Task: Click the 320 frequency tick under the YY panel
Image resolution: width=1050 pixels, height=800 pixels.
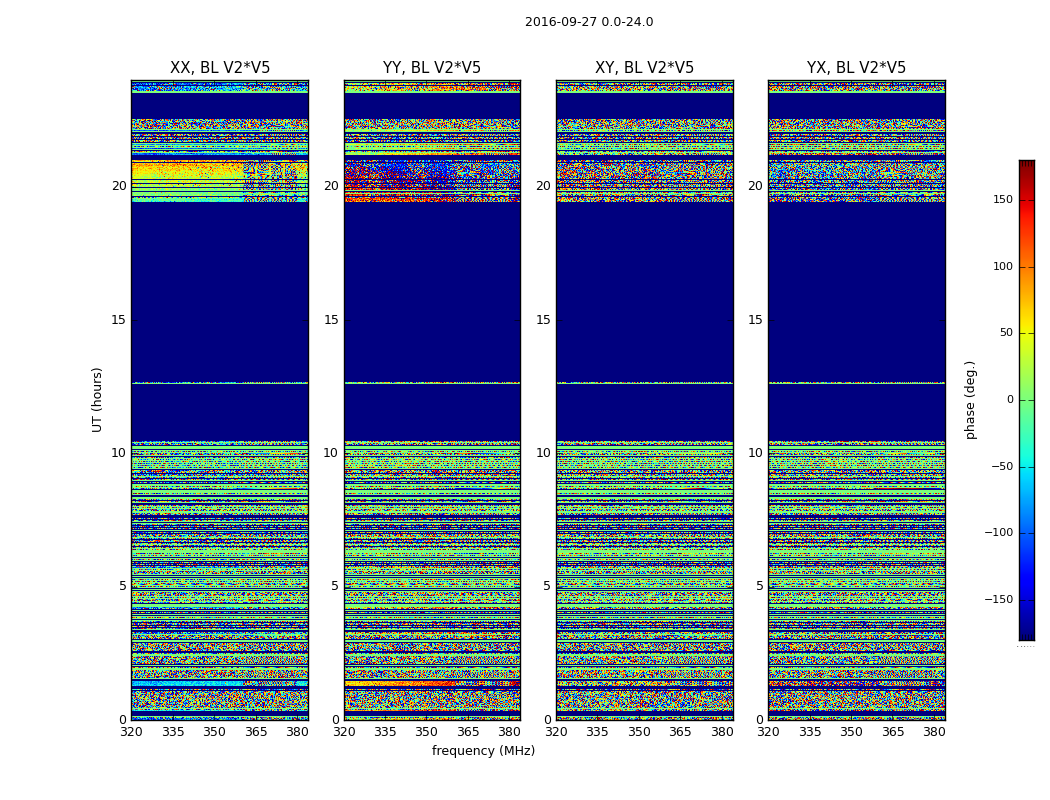Action: click(344, 732)
